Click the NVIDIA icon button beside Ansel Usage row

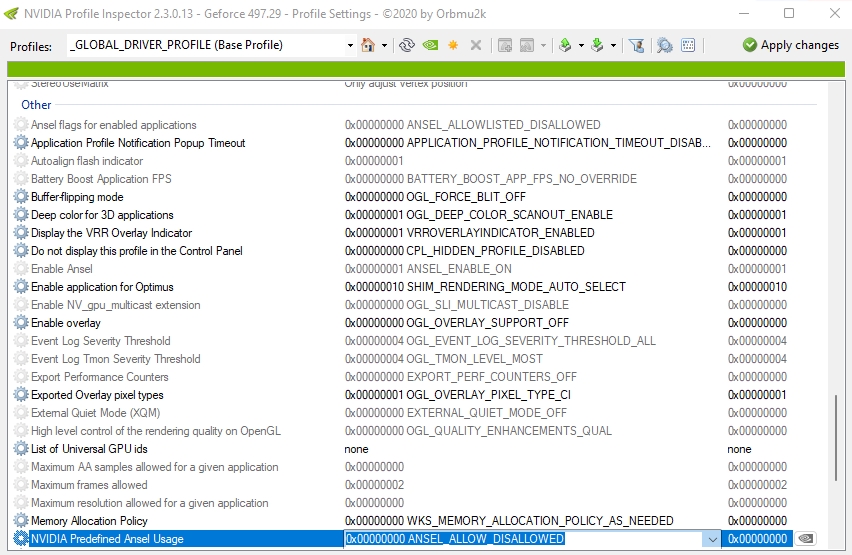tap(806, 539)
